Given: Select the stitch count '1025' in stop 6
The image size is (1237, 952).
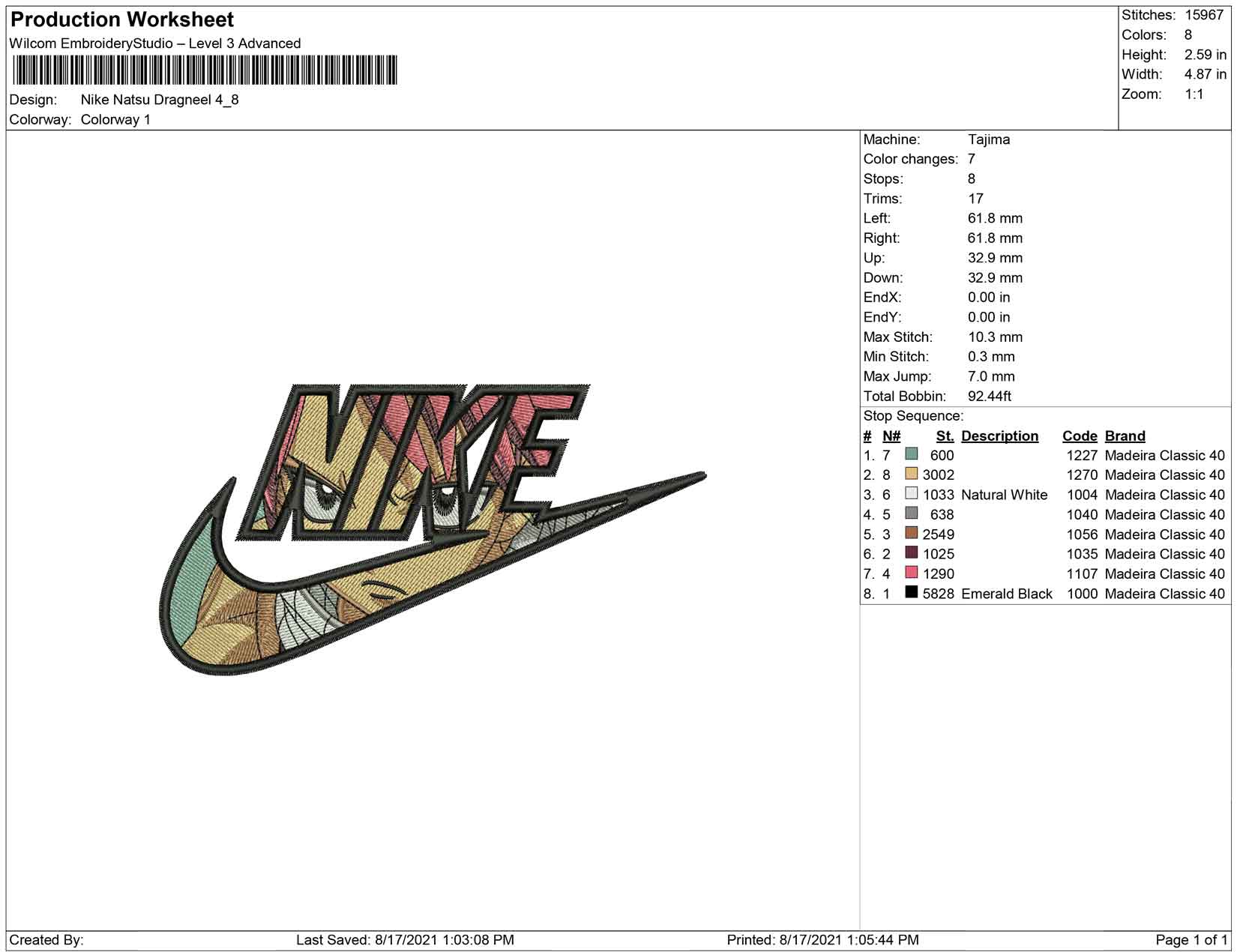Looking at the screenshot, I should 939,555.
